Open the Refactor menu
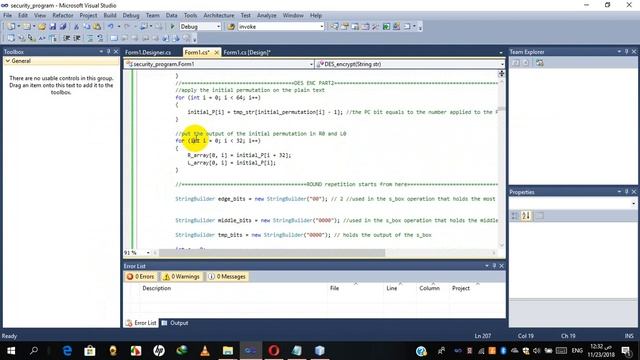 pos(62,15)
